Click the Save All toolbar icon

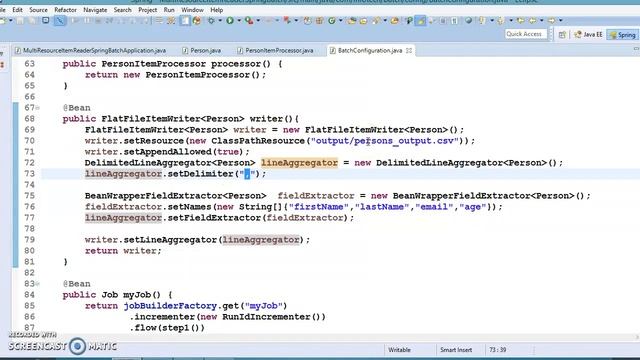click(x=32, y=20)
